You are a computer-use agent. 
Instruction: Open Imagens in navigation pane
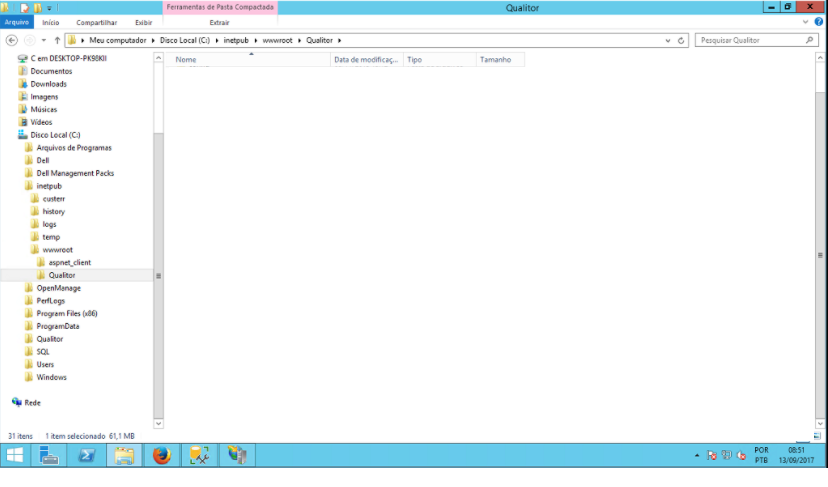pyautogui.click(x=44, y=97)
